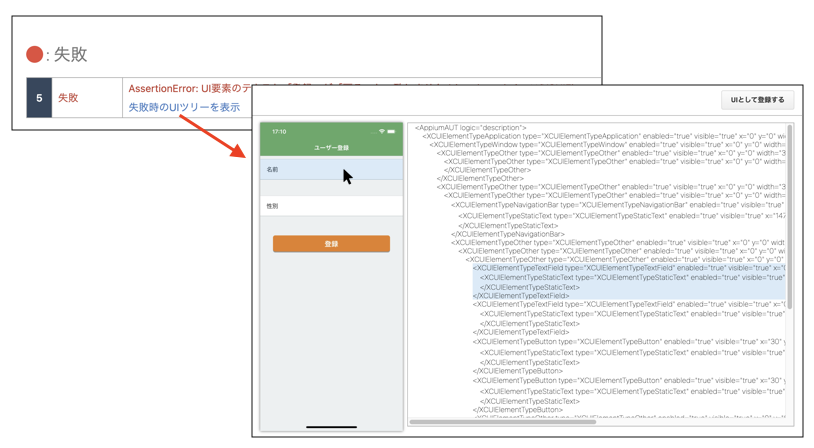Click the battery icon in phone status bar
Screen dimensions: 814x448
[x=391, y=131]
